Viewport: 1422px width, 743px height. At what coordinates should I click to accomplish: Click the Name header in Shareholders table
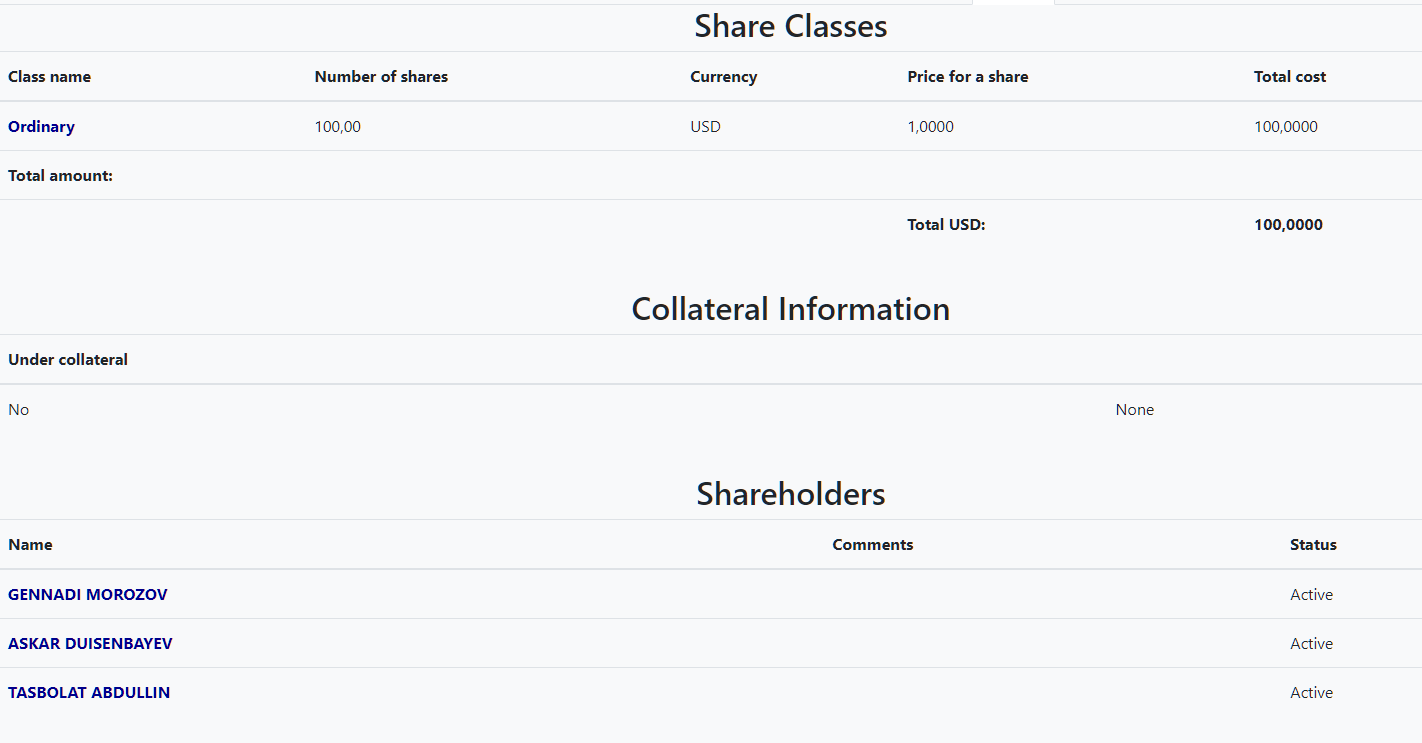point(30,545)
